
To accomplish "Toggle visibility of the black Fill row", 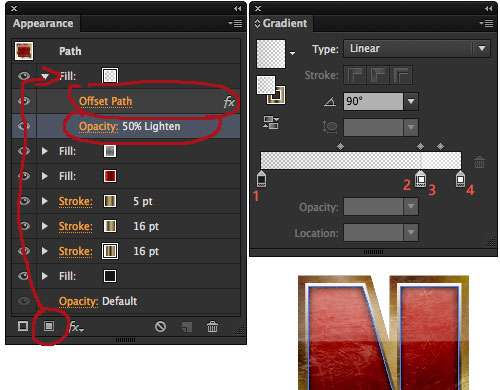I will [x=24, y=276].
